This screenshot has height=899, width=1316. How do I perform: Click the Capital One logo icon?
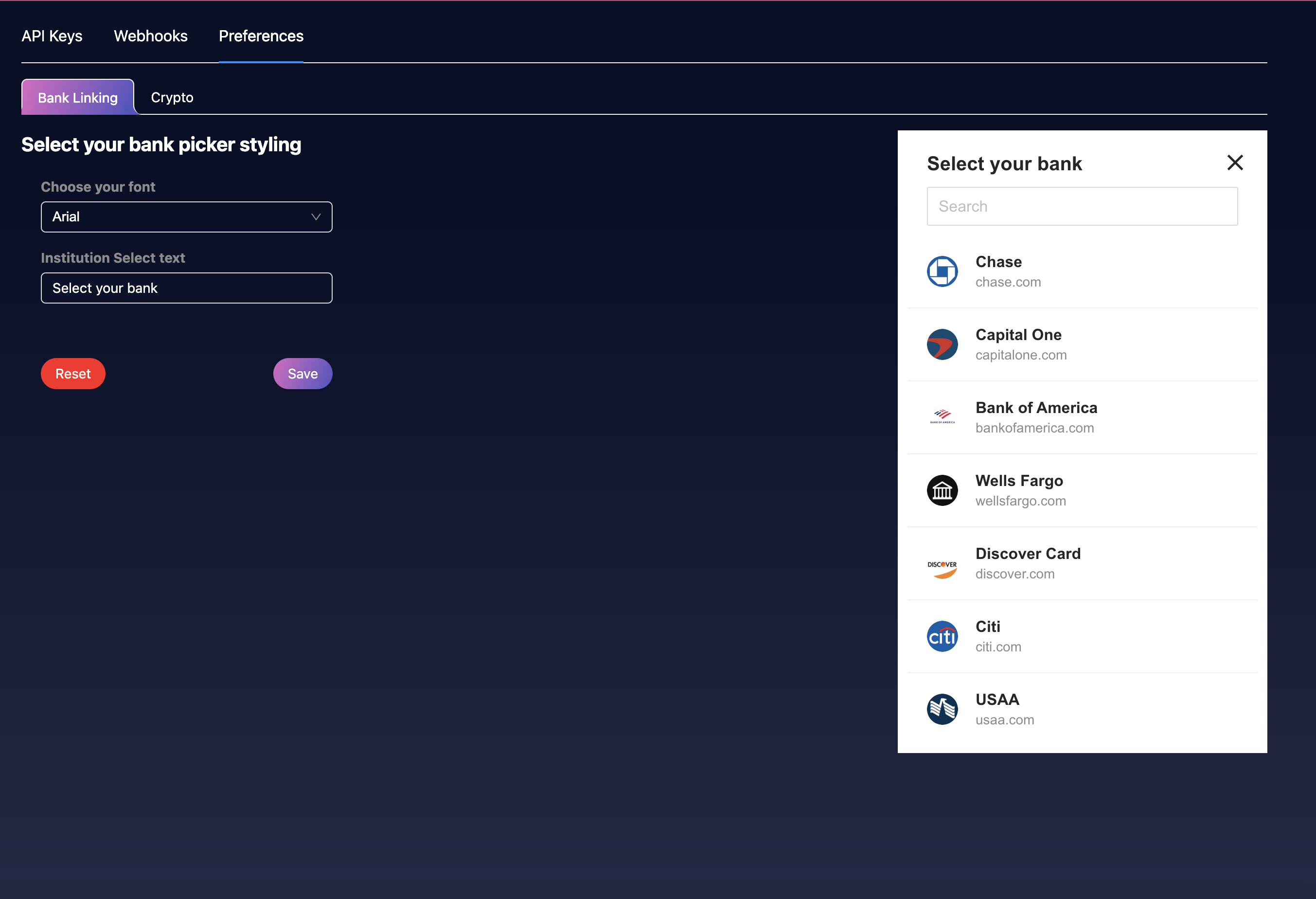[942, 344]
